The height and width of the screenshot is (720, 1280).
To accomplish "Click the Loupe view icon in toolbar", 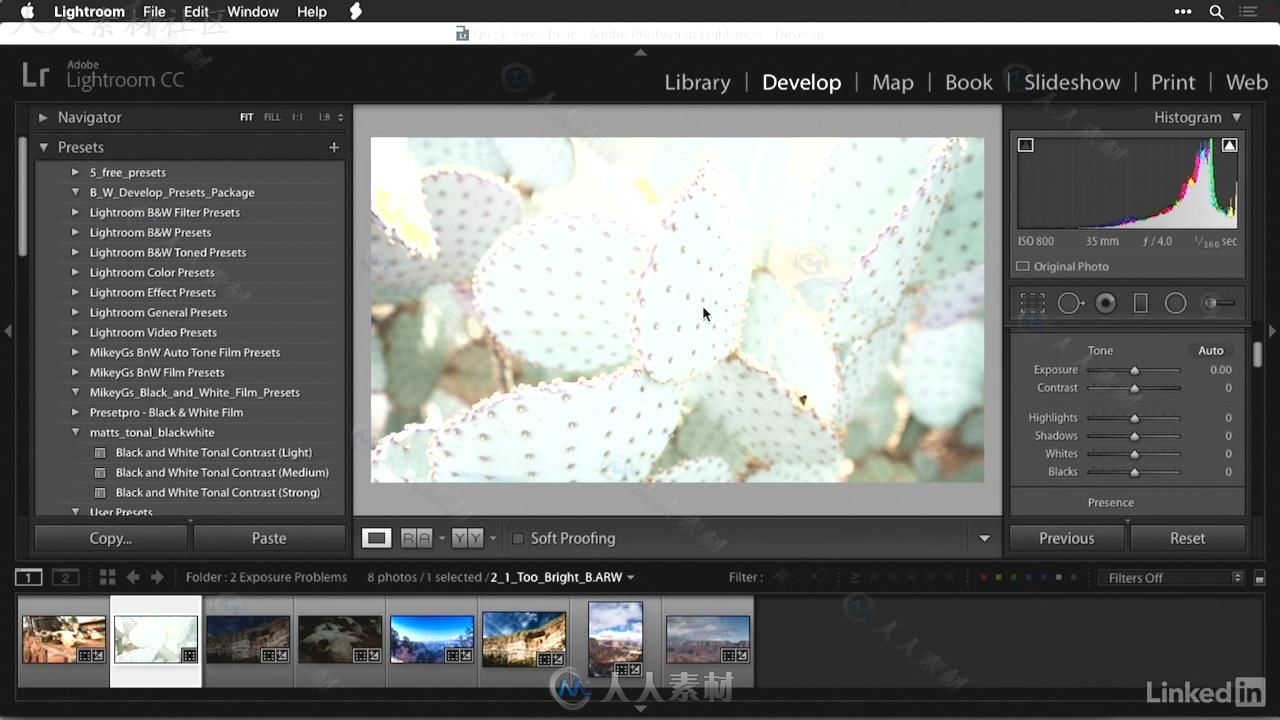I will coord(376,538).
